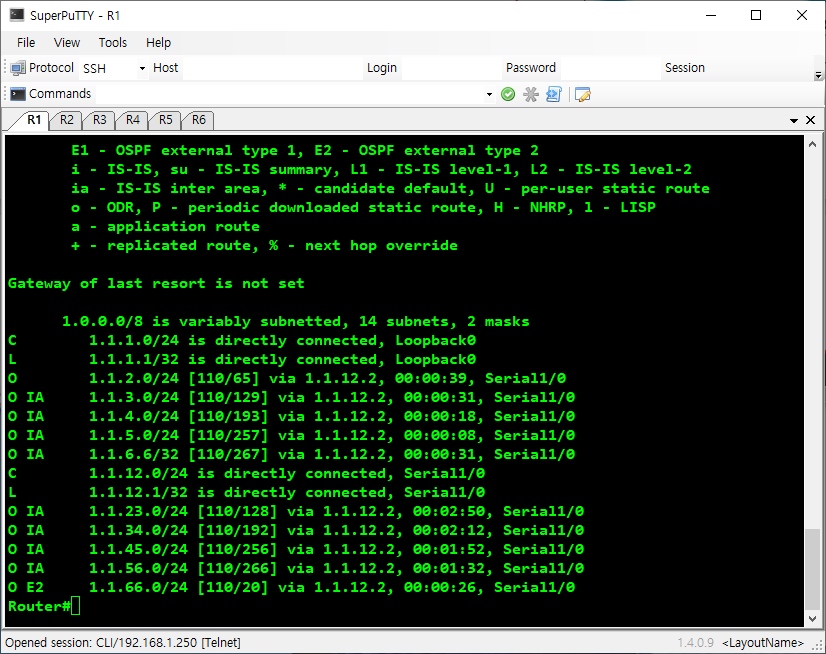Switch to the R5 session tab
This screenshot has height=654, width=826.
[165, 120]
